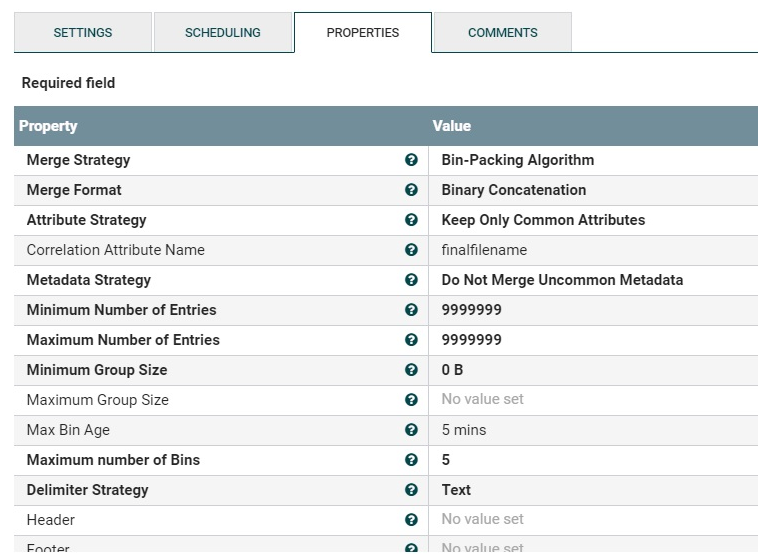Open help tooltip for Correlation Attribute Name
The width and height of the screenshot is (758, 560).
411,250
